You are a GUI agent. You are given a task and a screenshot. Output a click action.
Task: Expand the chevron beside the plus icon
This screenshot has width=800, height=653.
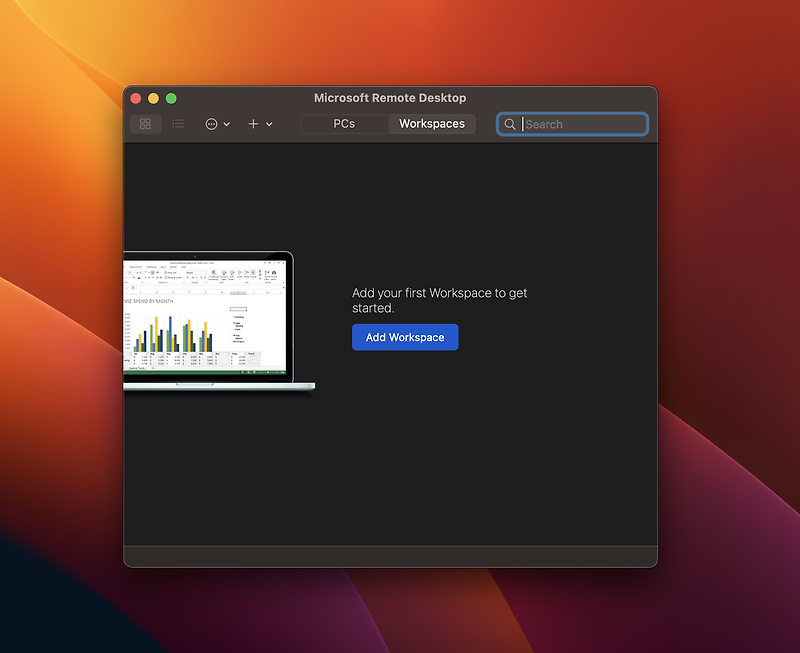click(x=269, y=124)
